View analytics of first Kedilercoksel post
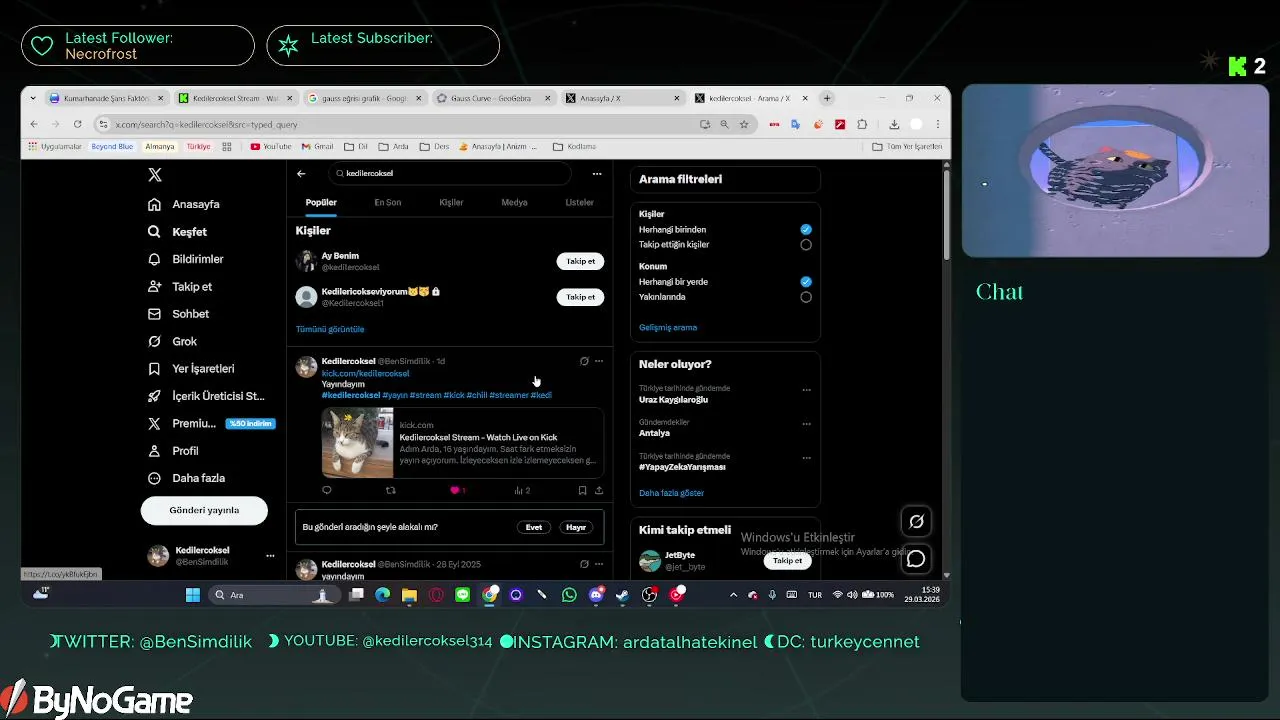 (522, 490)
